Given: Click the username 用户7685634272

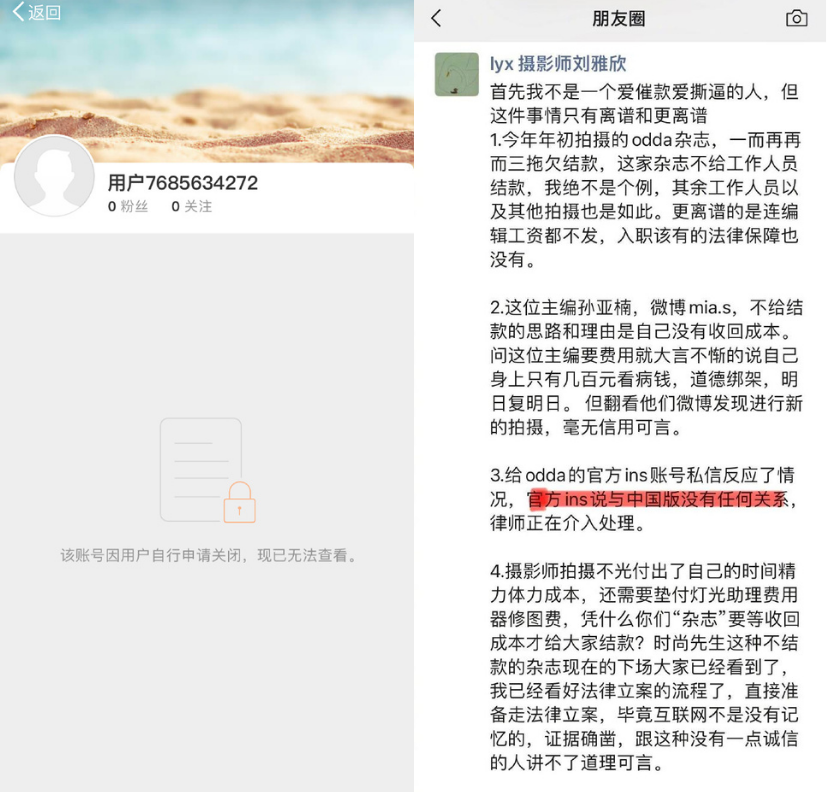Looking at the screenshot, I should [x=183, y=183].
